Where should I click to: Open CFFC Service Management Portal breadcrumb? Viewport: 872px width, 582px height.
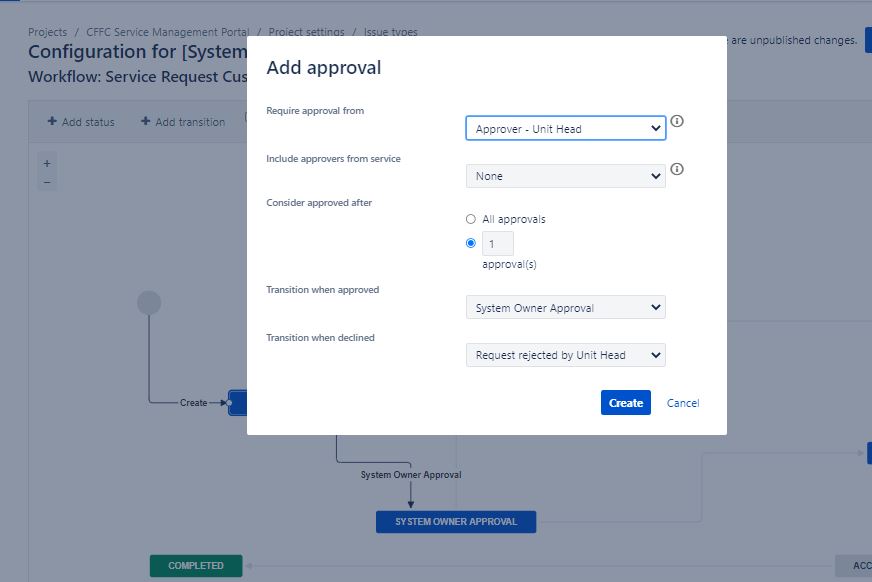(x=167, y=32)
